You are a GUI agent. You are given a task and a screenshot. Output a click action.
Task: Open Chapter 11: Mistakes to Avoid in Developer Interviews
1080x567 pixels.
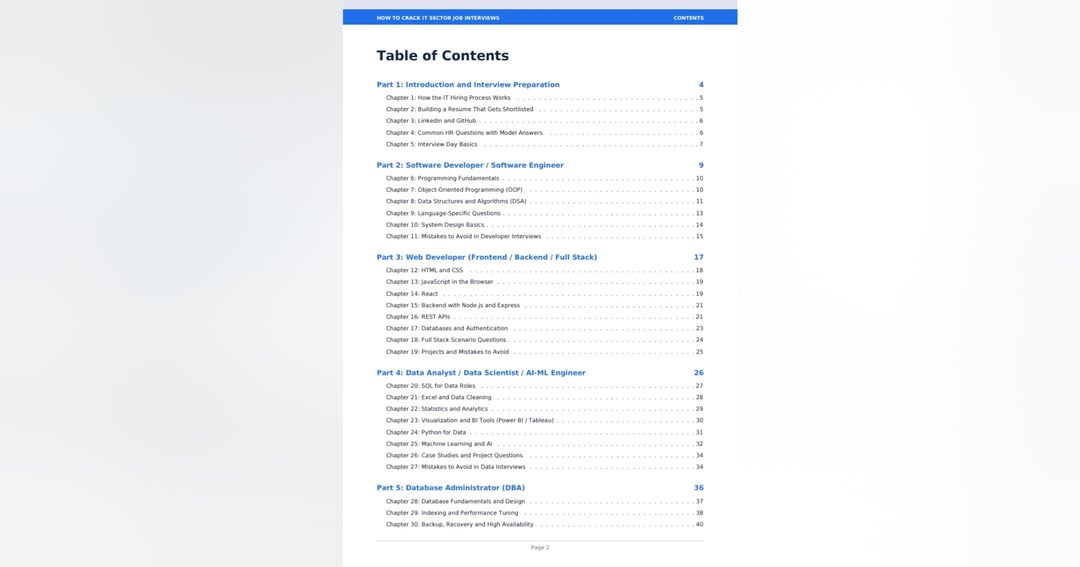[x=464, y=236]
